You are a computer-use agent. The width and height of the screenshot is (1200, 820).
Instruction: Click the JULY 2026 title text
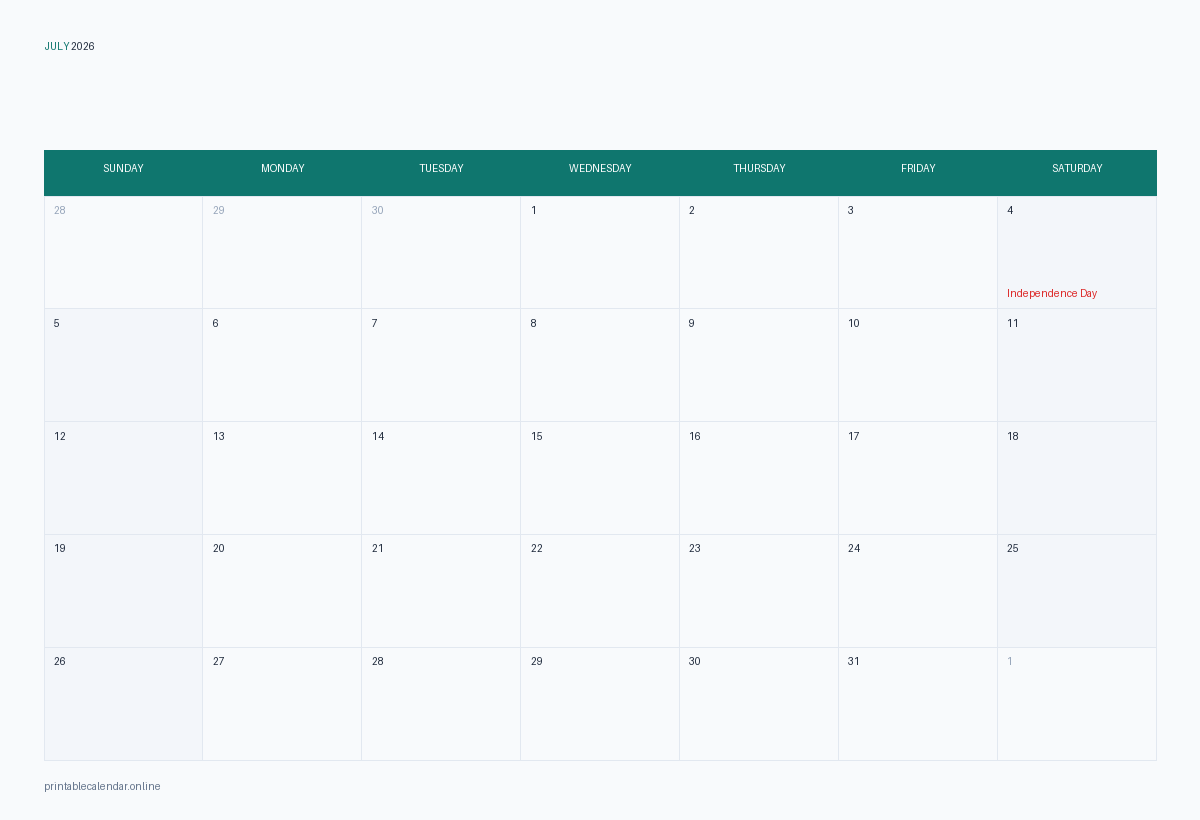coord(69,46)
